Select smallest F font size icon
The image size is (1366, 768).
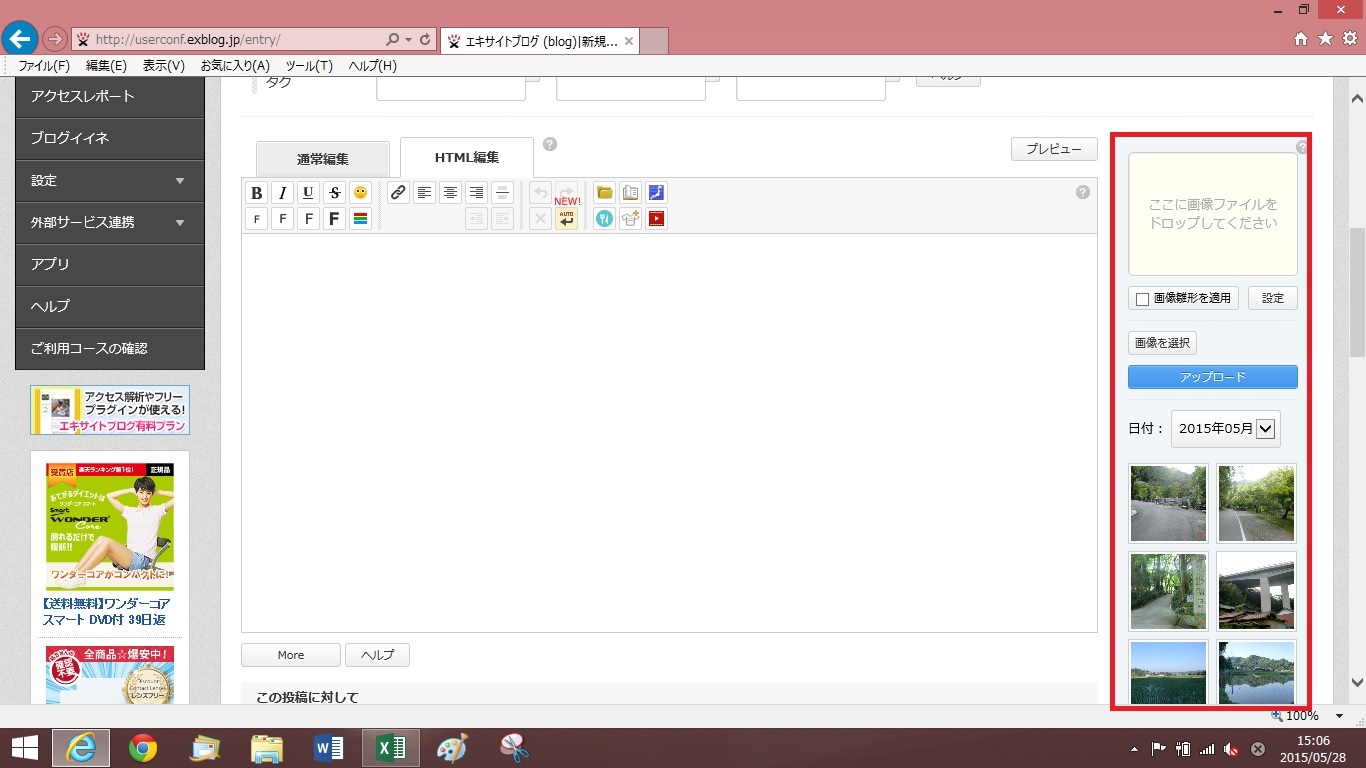point(257,219)
